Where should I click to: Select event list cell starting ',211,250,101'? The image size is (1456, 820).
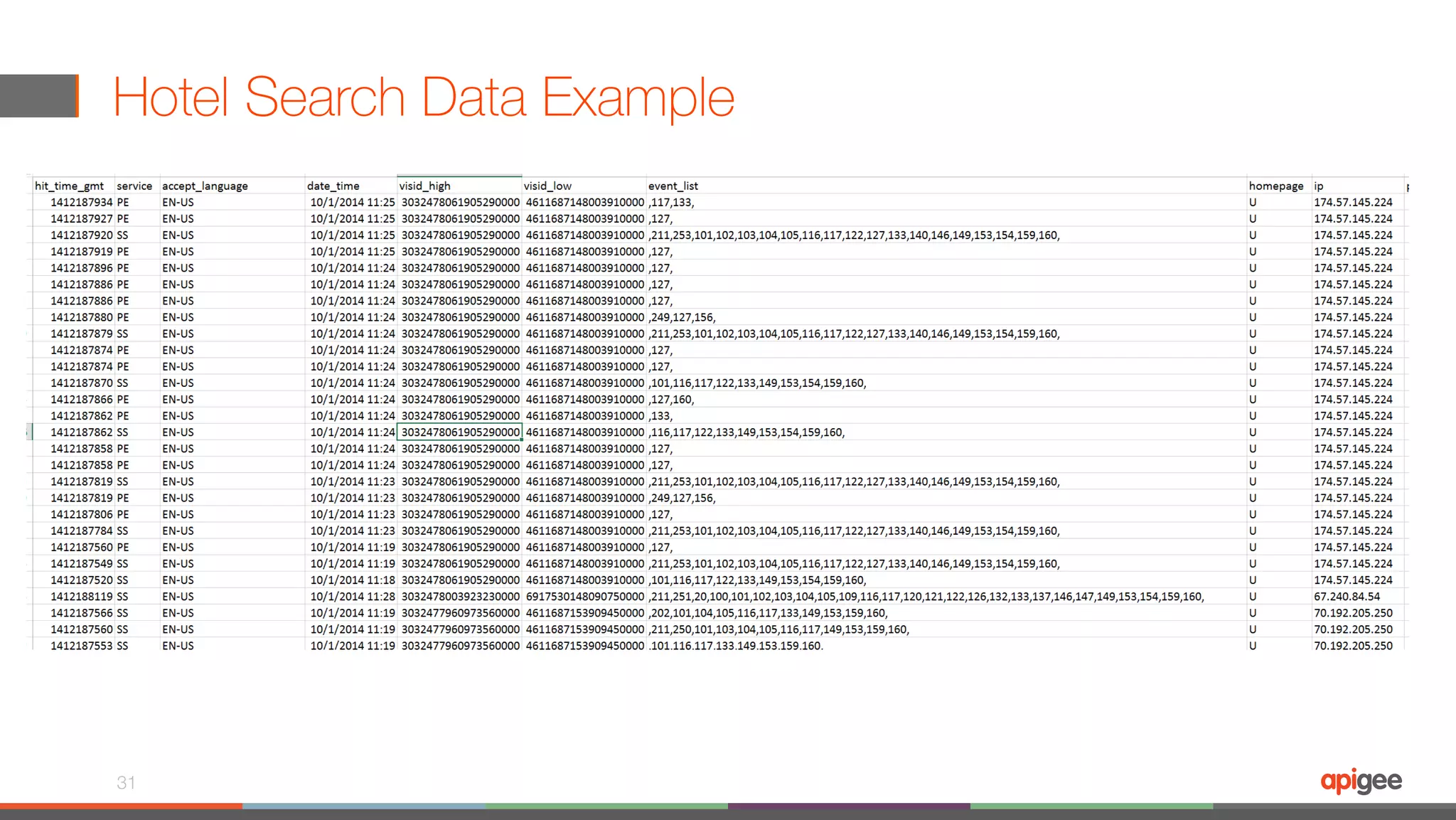(x=946, y=629)
